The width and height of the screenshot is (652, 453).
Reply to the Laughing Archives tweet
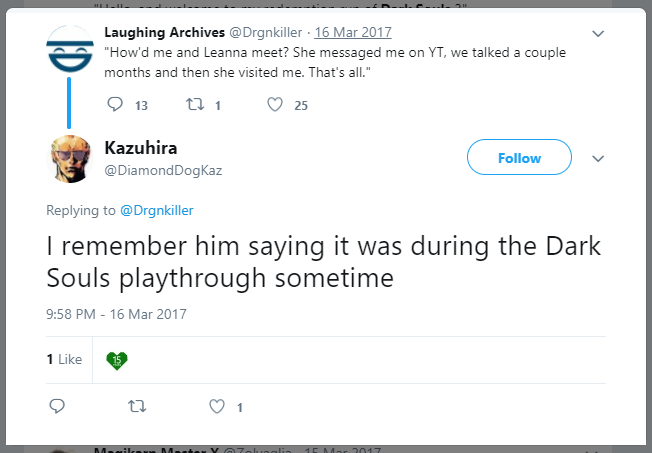(115, 104)
